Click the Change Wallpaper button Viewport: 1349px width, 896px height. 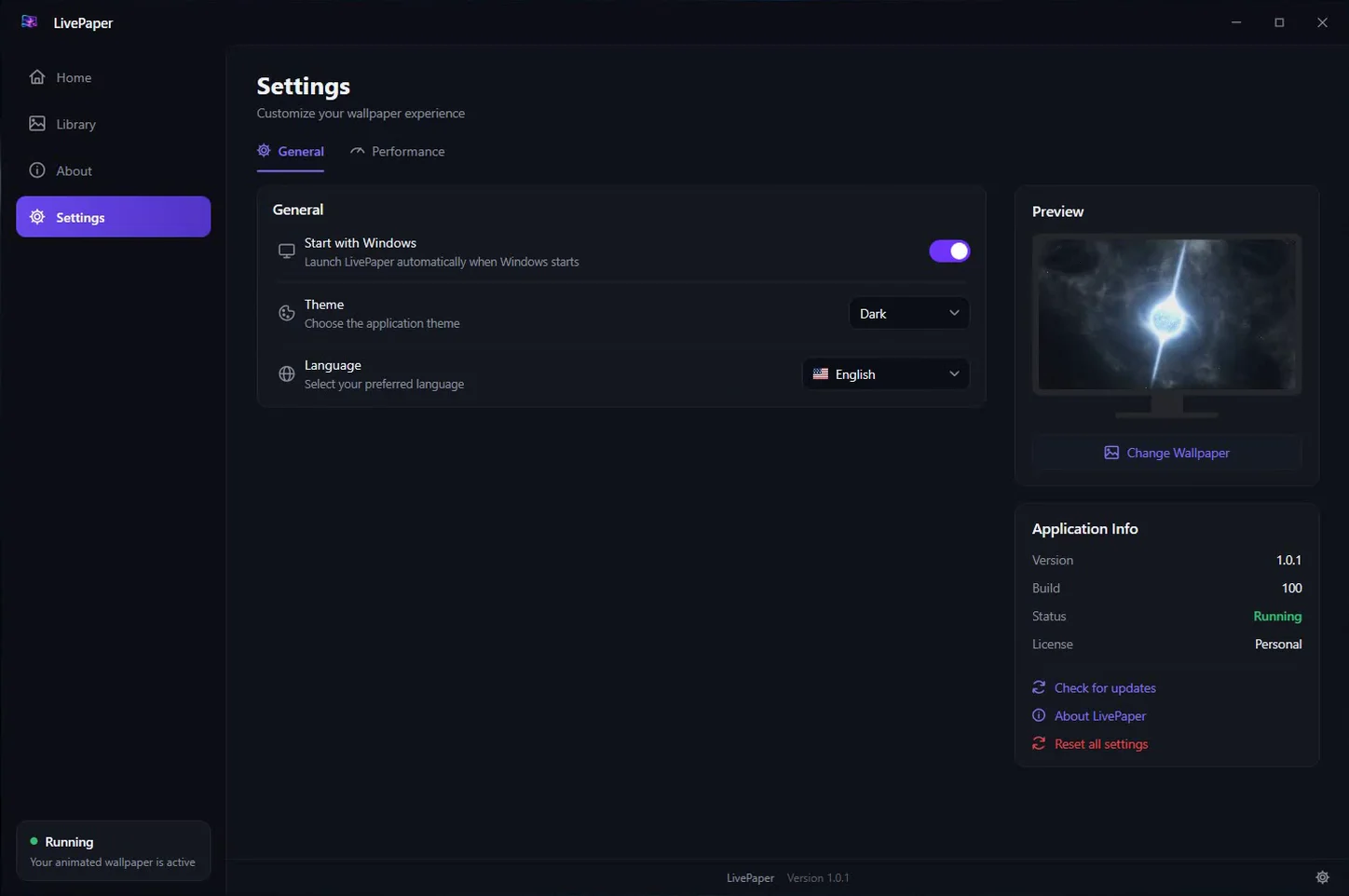[1166, 453]
